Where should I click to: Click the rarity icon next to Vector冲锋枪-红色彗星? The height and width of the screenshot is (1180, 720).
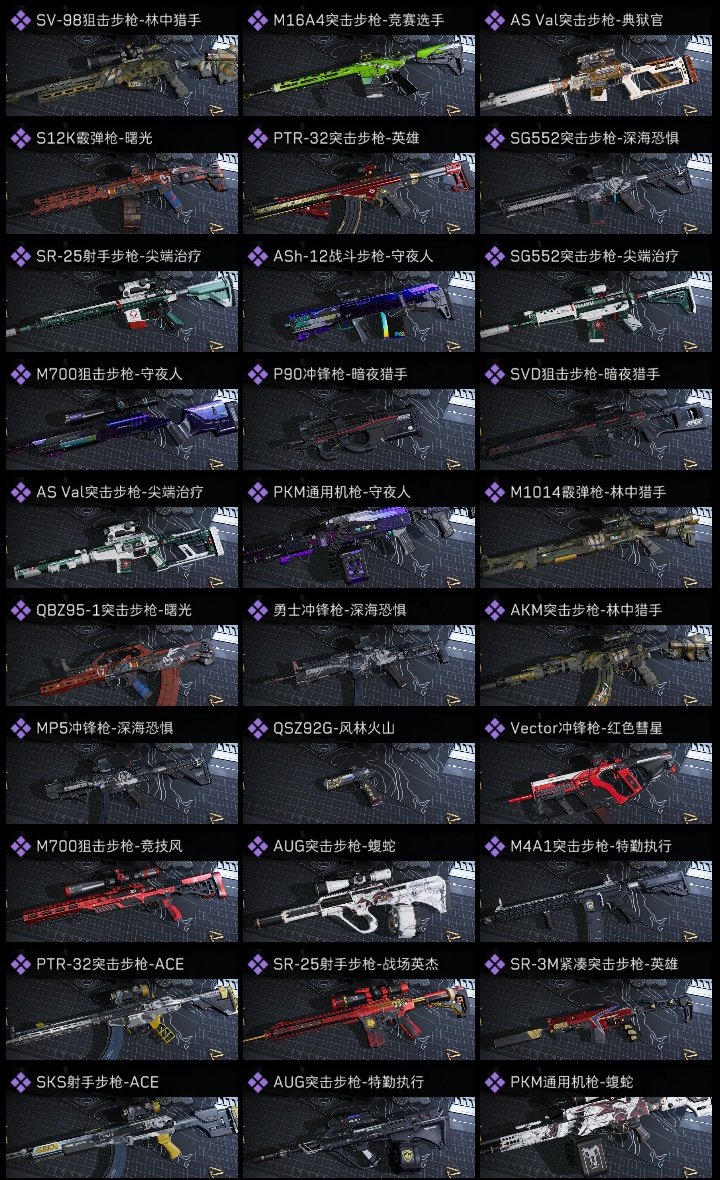(x=494, y=728)
